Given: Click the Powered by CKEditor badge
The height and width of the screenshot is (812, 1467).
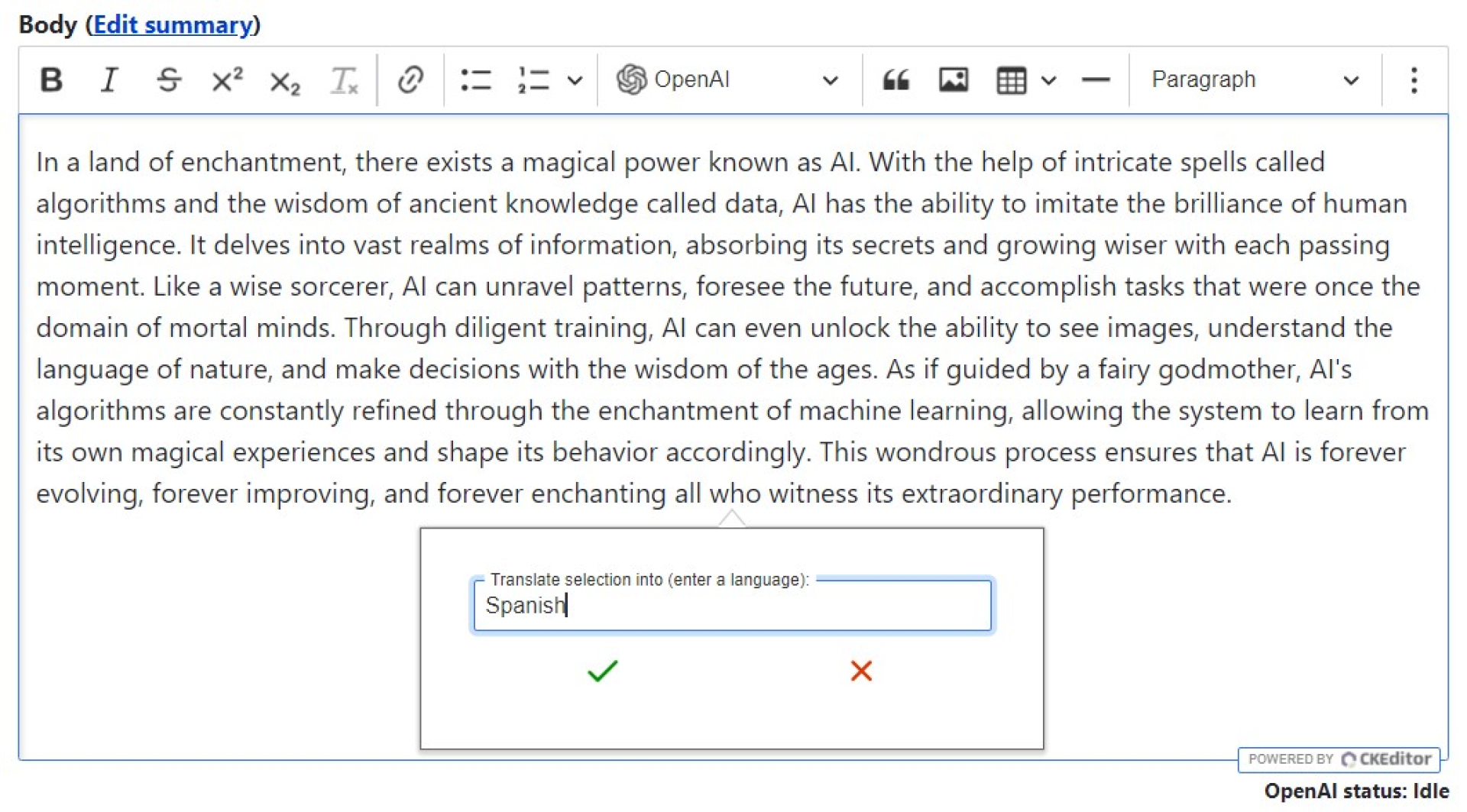Looking at the screenshot, I should (1339, 759).
